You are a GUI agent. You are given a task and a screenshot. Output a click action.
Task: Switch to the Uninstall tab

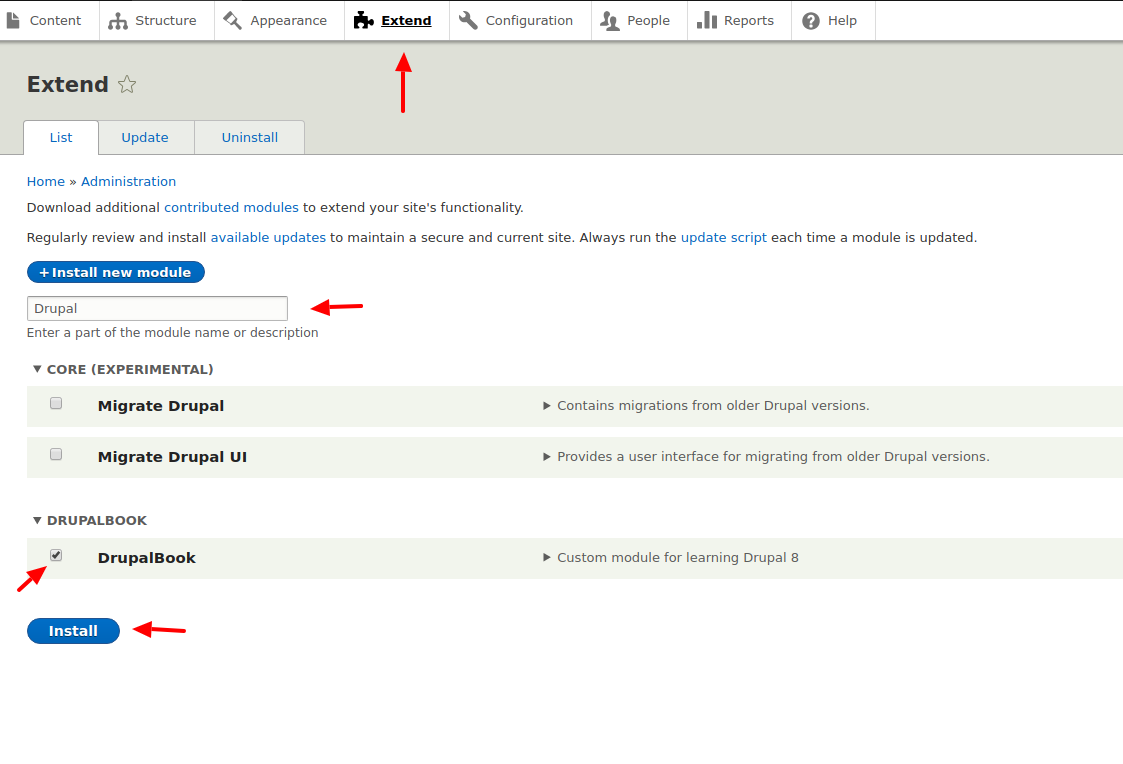click(249, 137)
